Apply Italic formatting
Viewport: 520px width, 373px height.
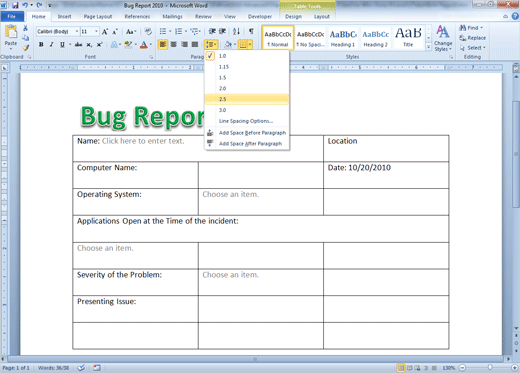[51, 44]
